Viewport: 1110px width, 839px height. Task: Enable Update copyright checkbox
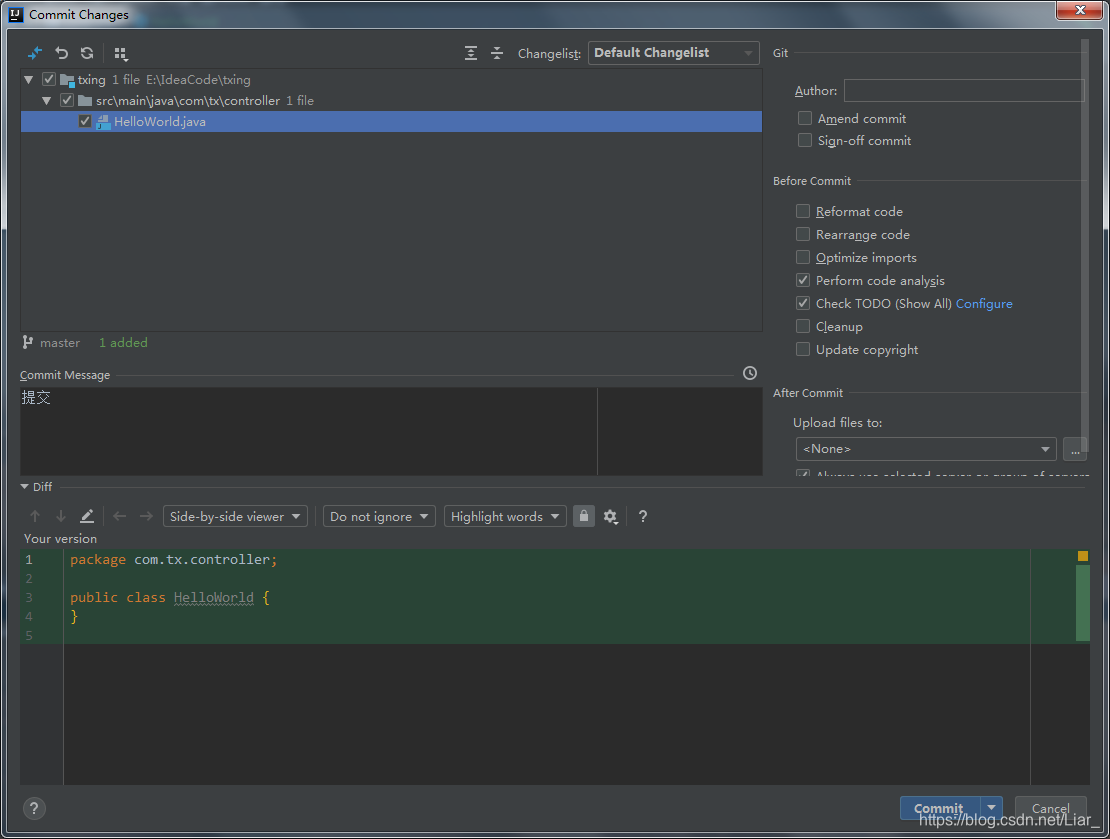tap(803, 349)
